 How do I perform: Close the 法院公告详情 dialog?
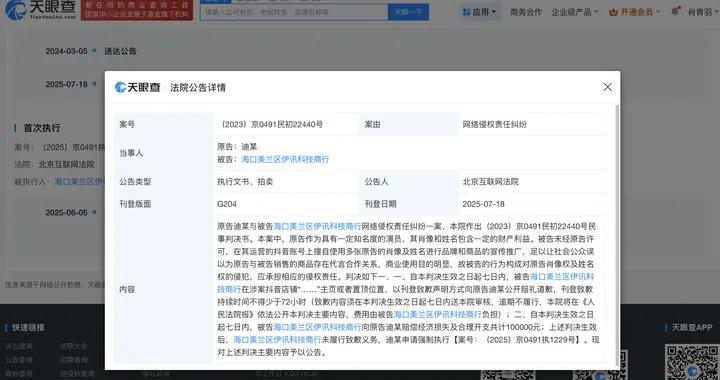[608, 87]
